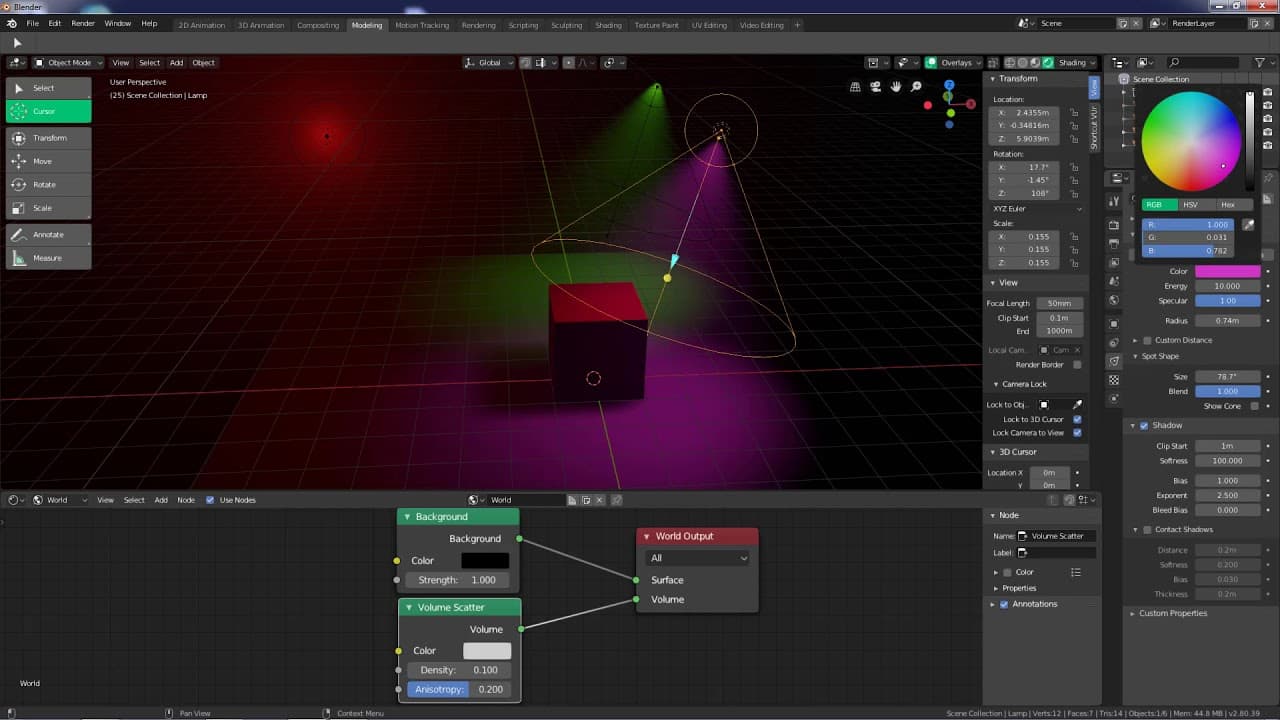
Task: Select the Cursor tool in toolbar
Action: [x=48, y=111]
